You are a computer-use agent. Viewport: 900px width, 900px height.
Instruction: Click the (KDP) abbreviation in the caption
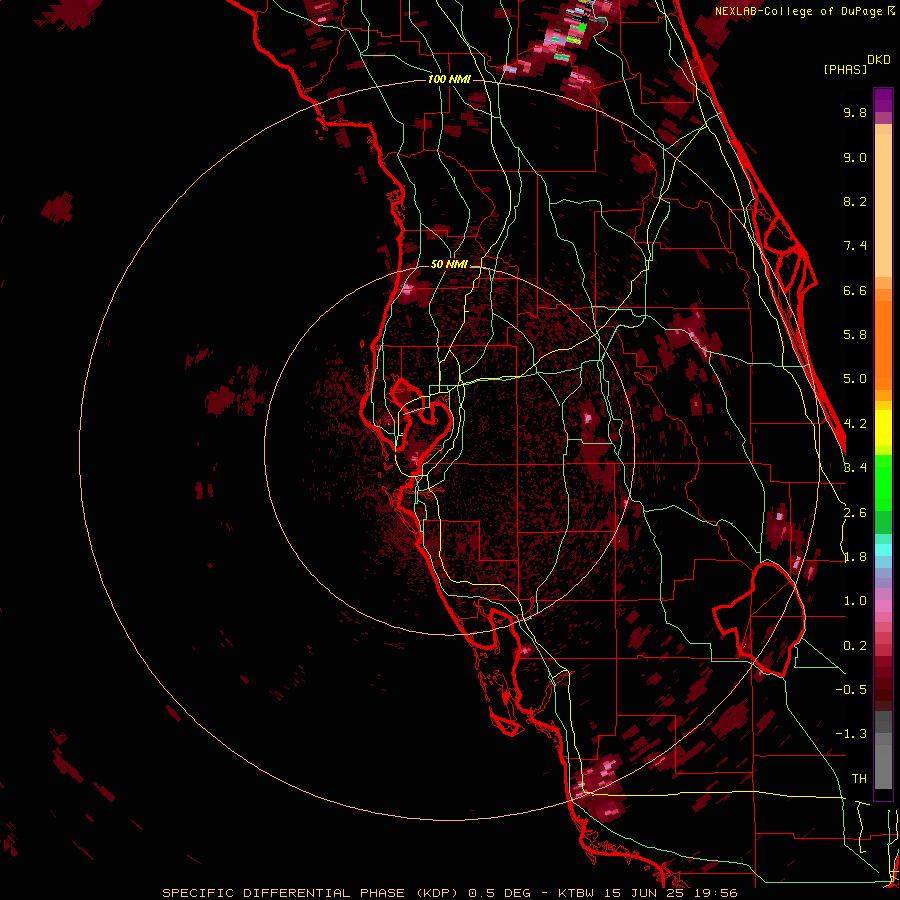437,893
